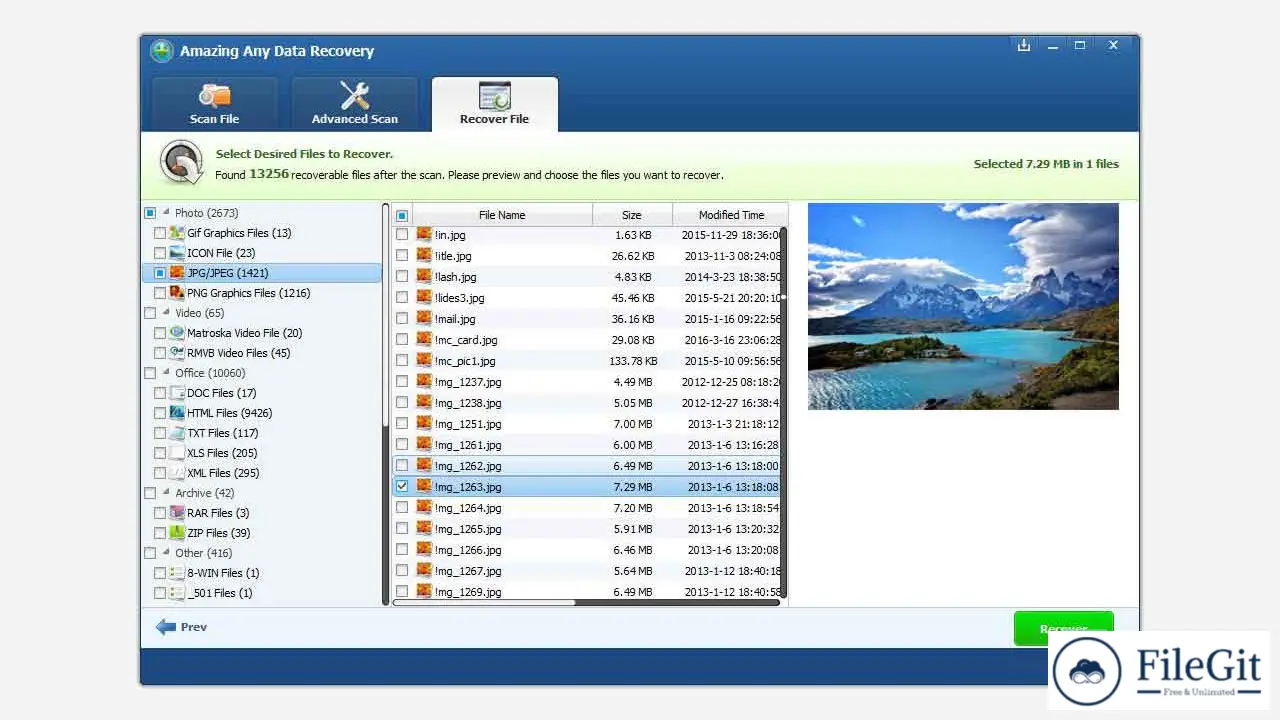This screenshot has height=720, width=1280.
Task: Toggle the JPG/JPEG checkbox
Action: 160,273
